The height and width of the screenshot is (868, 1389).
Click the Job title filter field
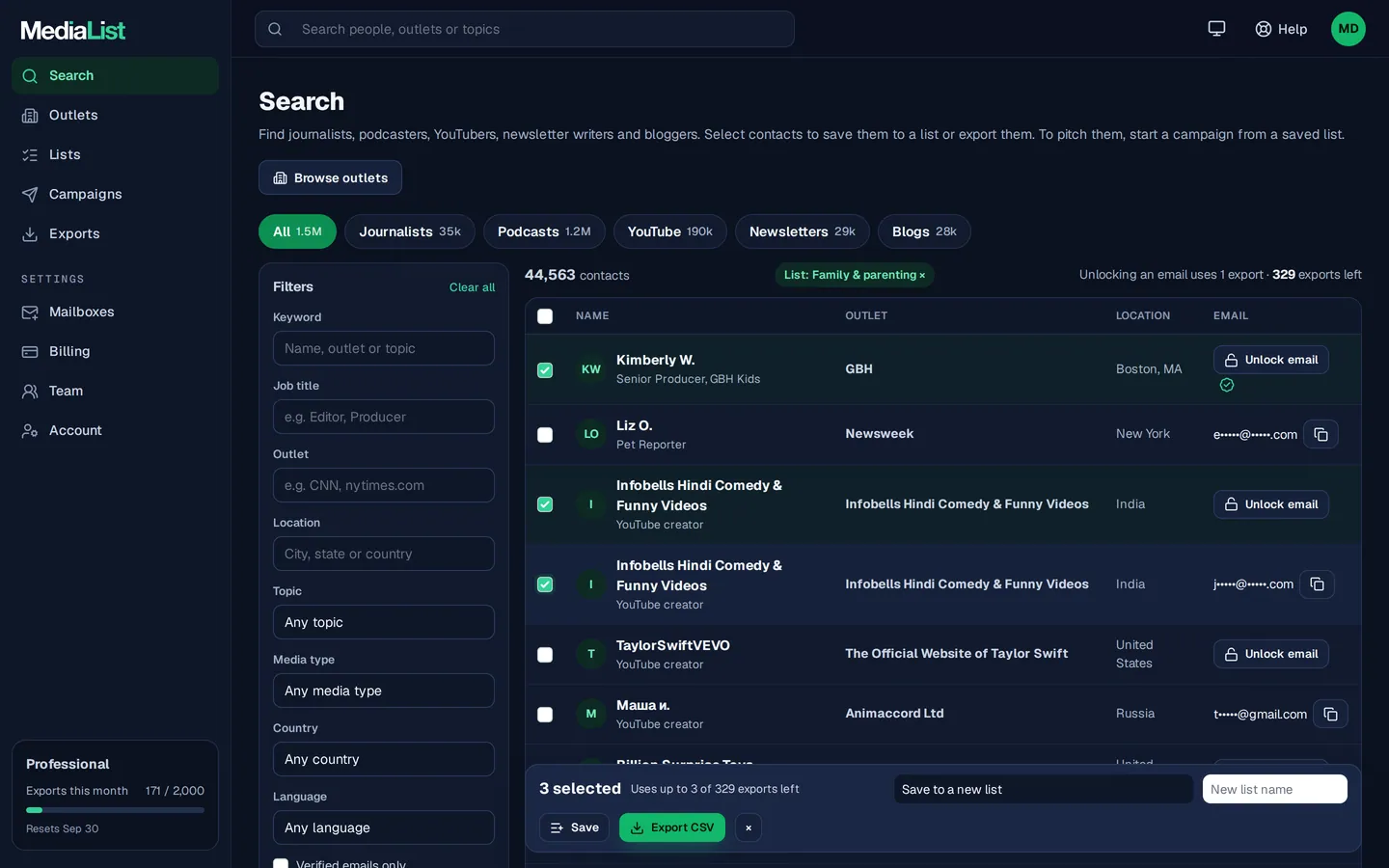tap(384, 417)
